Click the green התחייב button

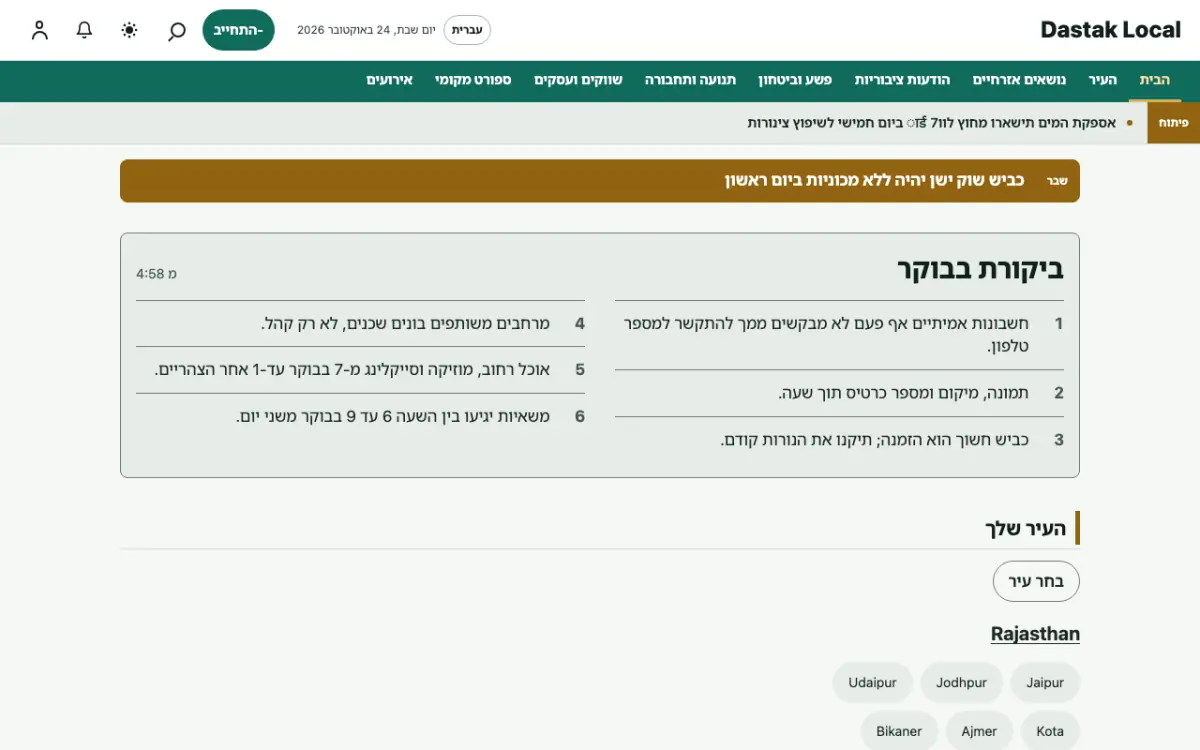[238, 30]
